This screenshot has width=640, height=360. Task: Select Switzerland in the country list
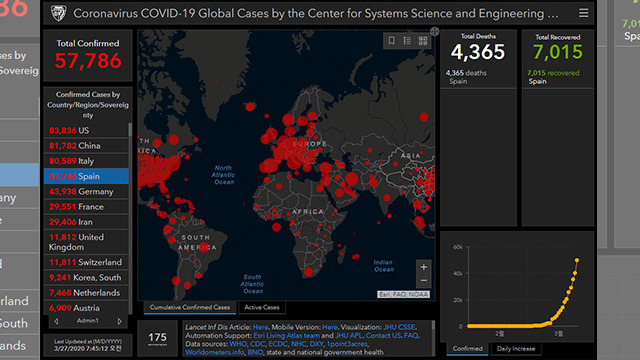pos(86,262)
